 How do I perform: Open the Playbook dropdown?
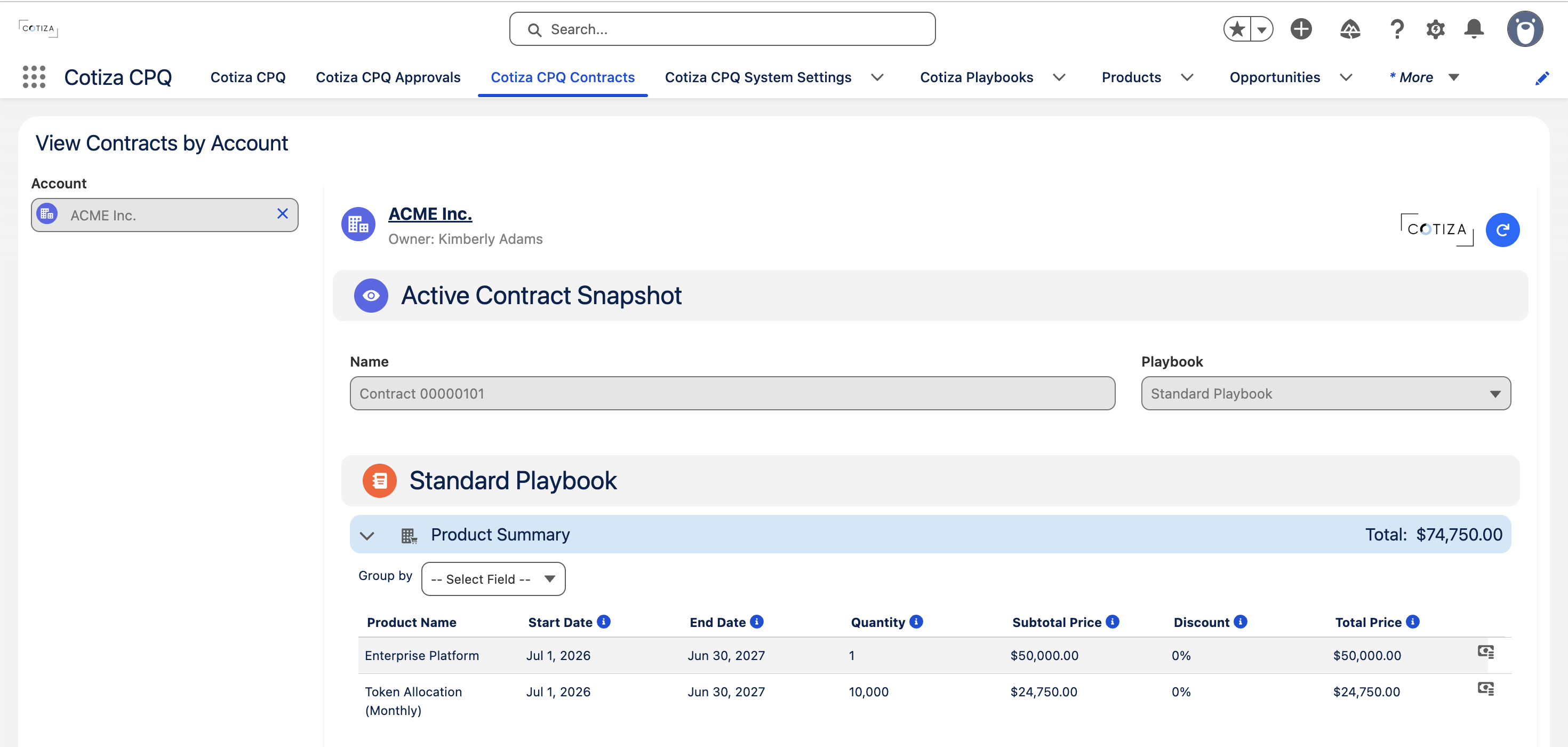[x=1325, y=393]
